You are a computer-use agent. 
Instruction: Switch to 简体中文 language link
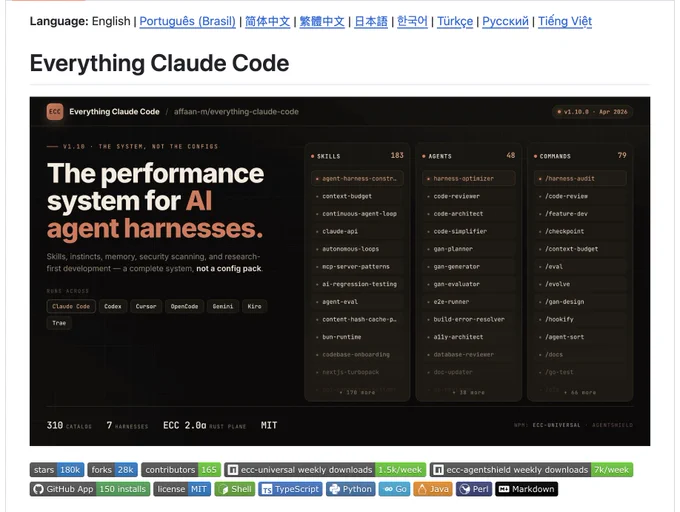267,21
